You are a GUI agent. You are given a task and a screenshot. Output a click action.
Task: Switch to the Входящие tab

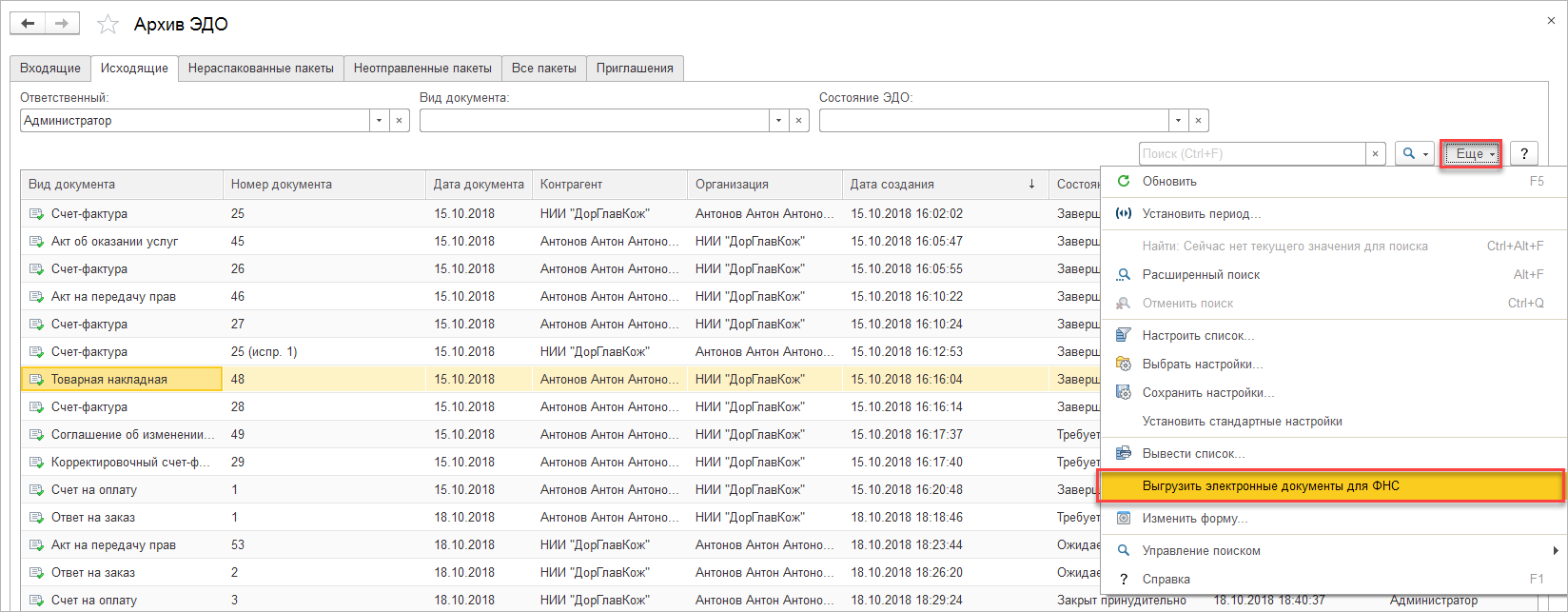(50, 69)
